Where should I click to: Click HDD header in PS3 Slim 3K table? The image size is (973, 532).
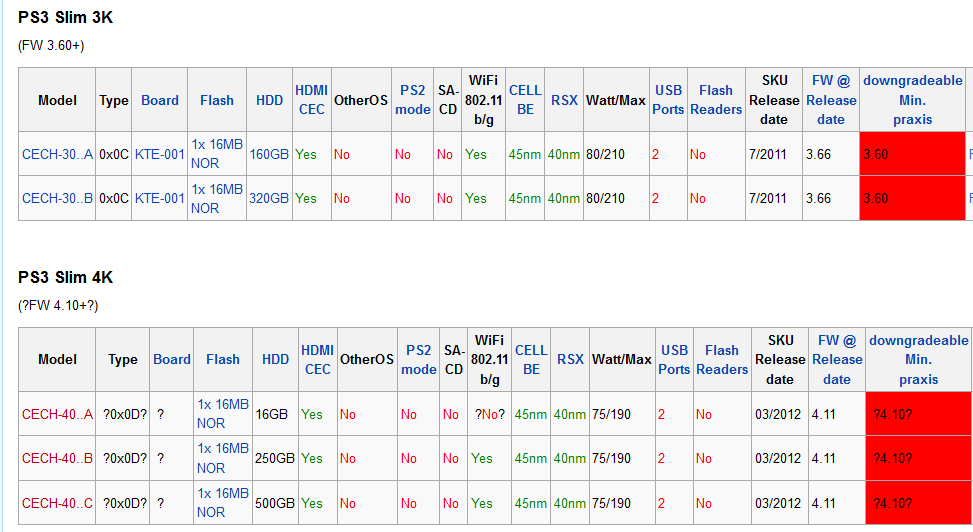tap(269, 100)
